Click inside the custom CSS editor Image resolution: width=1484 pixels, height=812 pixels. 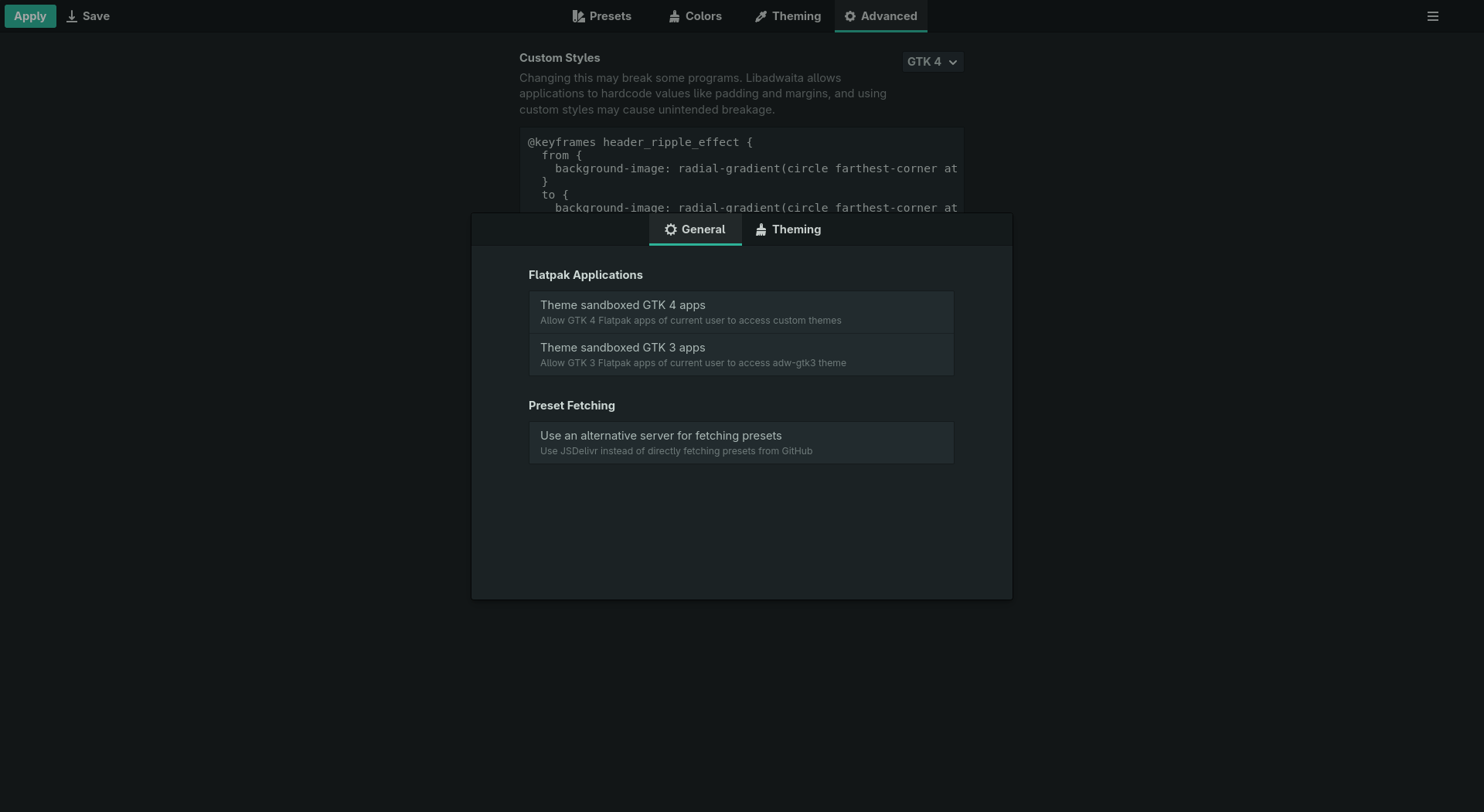click(742, 171)
